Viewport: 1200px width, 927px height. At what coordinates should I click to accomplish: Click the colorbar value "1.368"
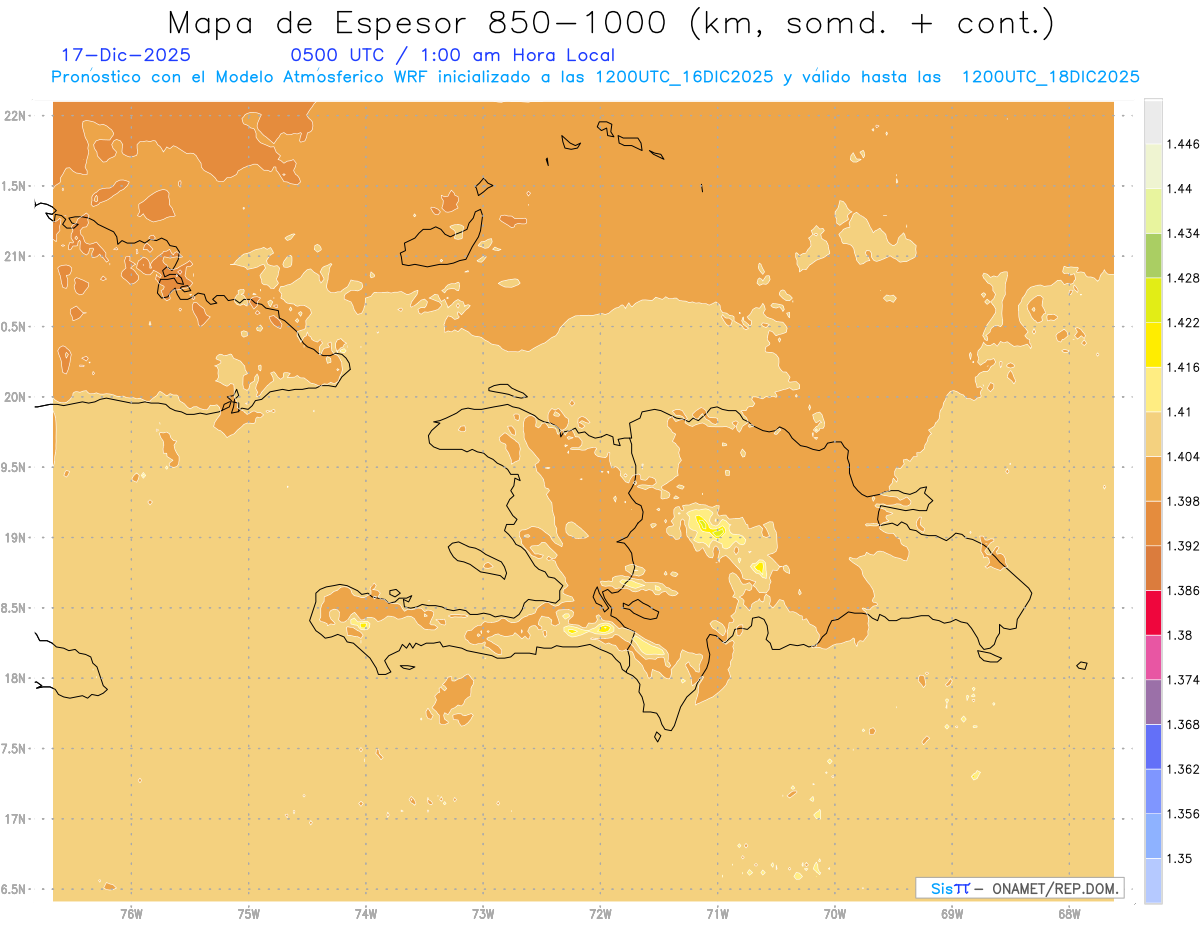(x=1183, y=724)
